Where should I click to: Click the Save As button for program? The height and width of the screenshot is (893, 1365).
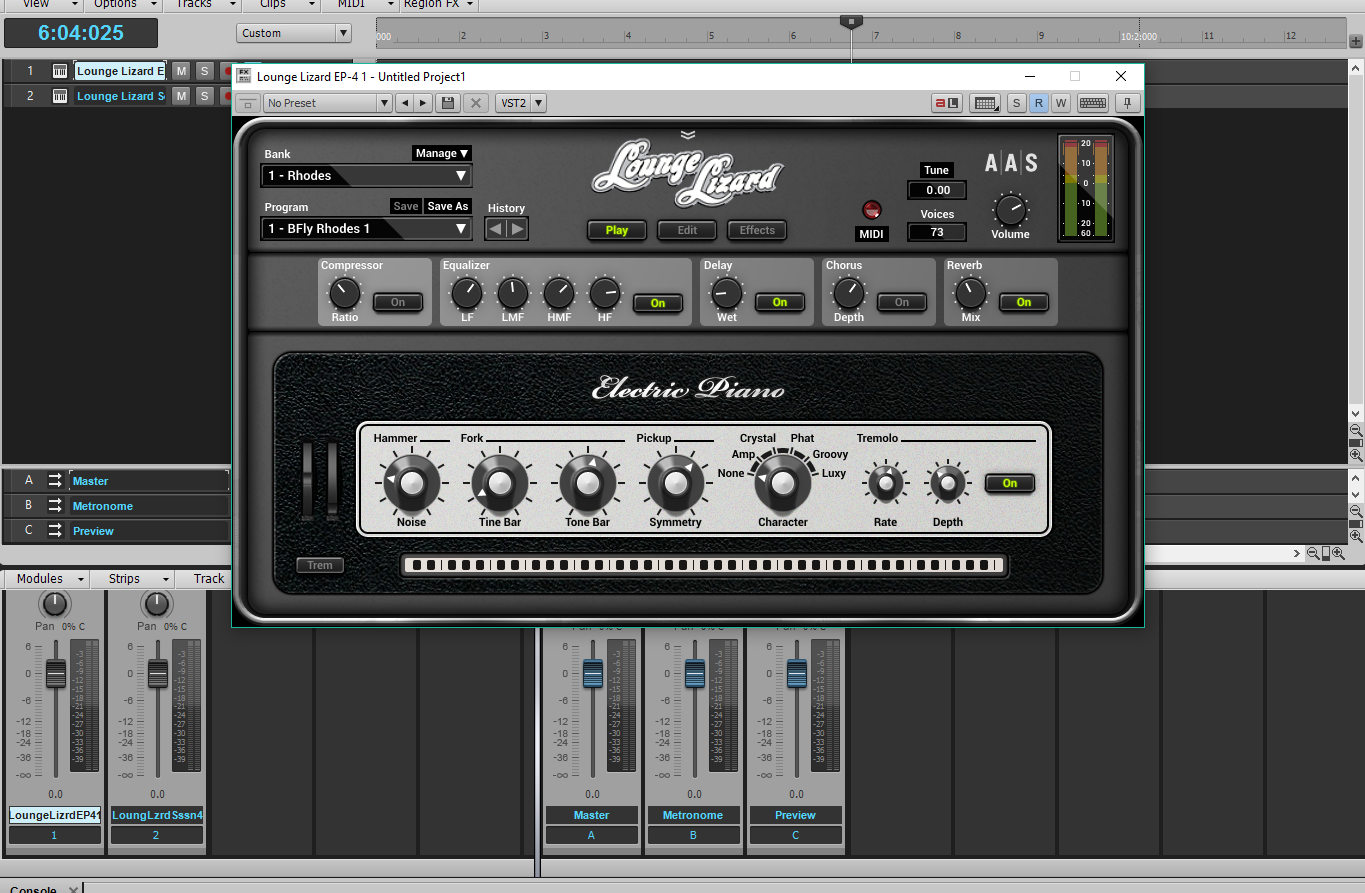(448, 206)
